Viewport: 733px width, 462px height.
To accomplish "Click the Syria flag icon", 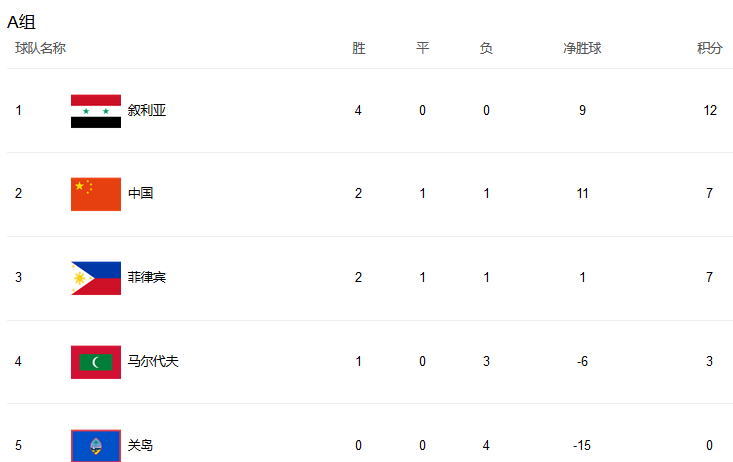I will tap(96, 111).
